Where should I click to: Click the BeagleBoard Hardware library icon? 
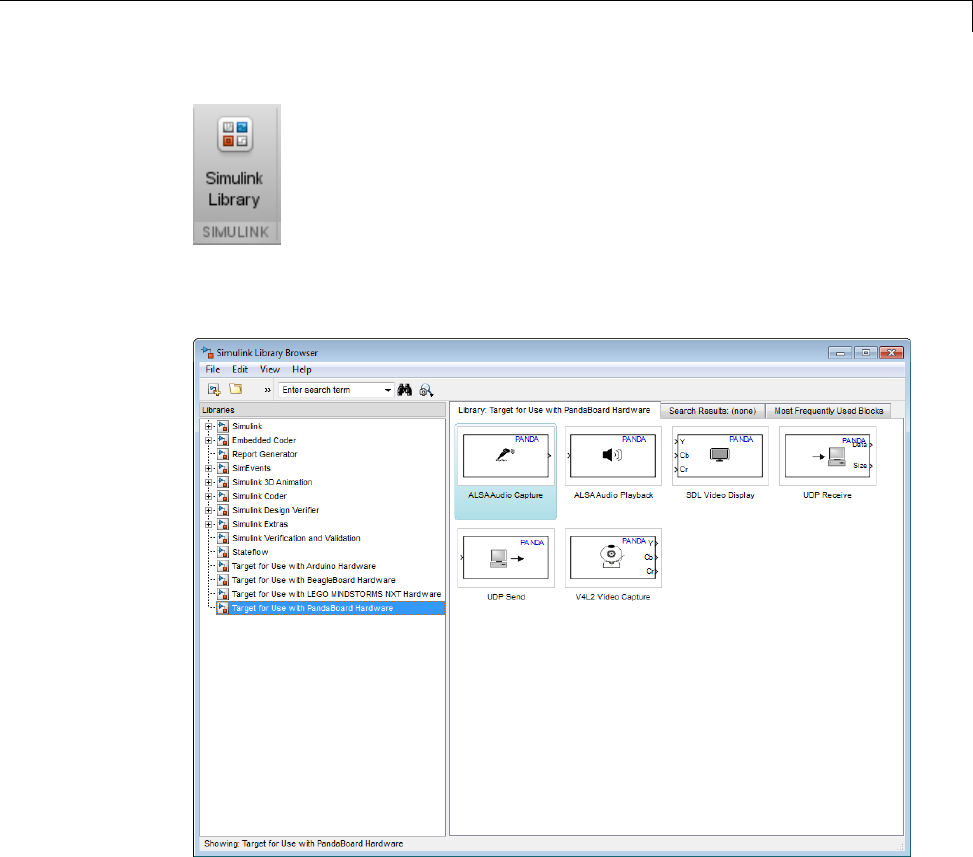(x=223, y=580)
